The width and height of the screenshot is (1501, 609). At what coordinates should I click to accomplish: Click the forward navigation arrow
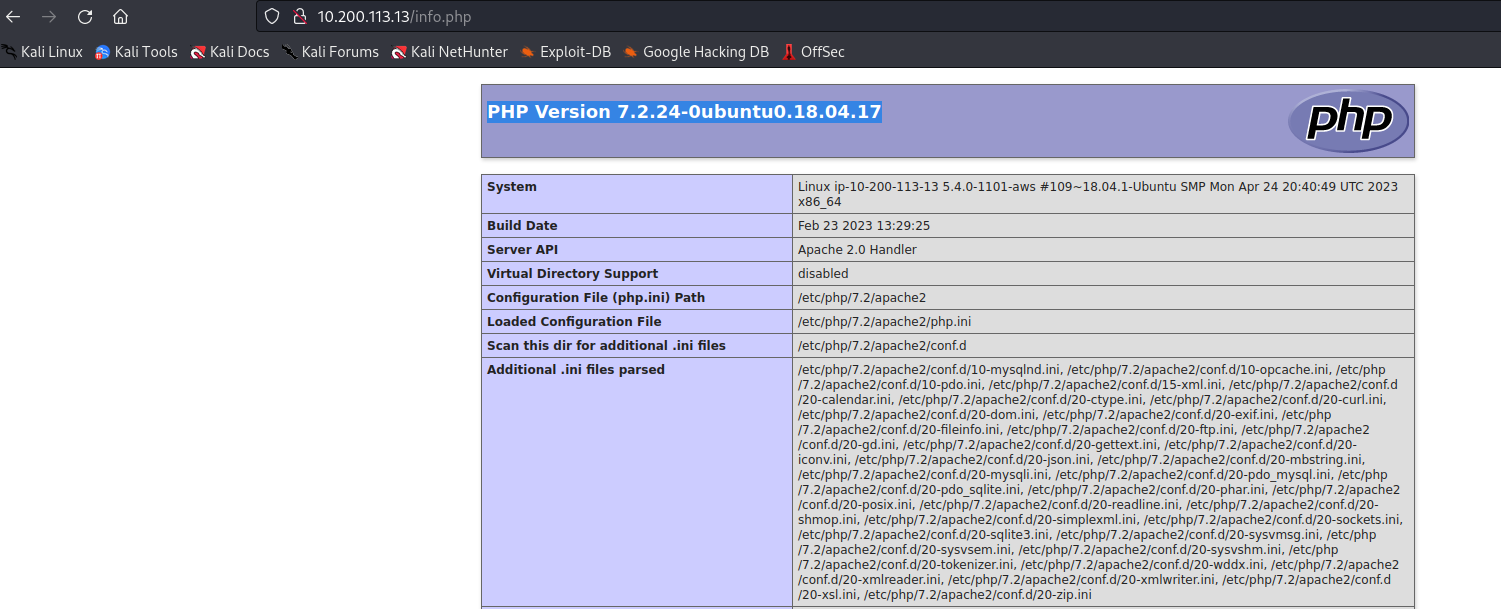pyautogui.click(x=49, y=17)
